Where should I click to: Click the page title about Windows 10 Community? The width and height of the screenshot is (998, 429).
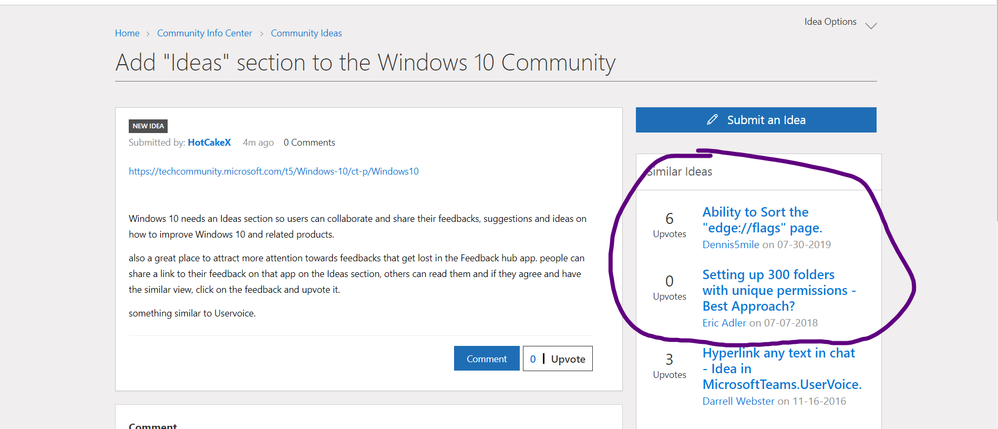pos(365,62)
